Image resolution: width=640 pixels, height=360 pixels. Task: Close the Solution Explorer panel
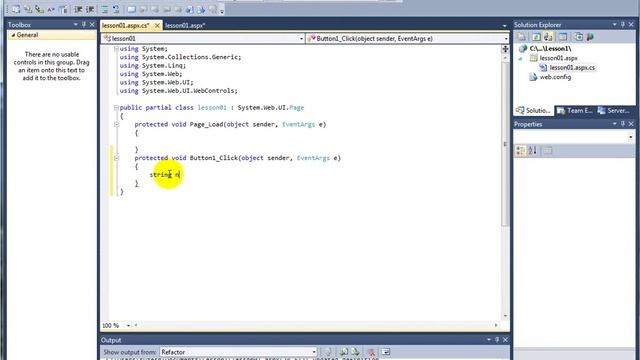pos(631,24)
